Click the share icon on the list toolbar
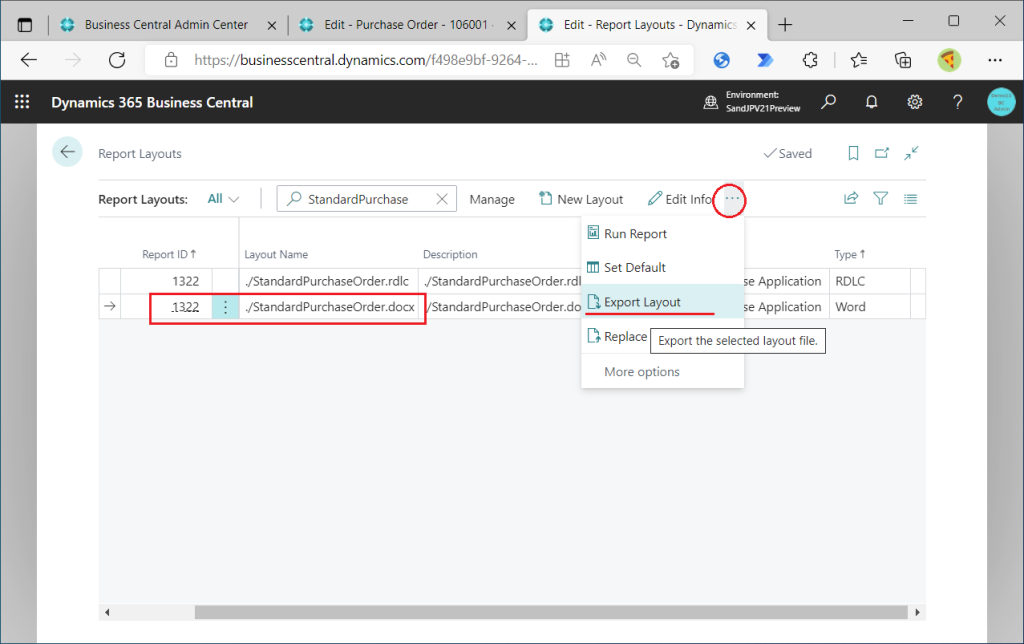The height and width of the screenshot is (644, 1024). click(851, 199)
